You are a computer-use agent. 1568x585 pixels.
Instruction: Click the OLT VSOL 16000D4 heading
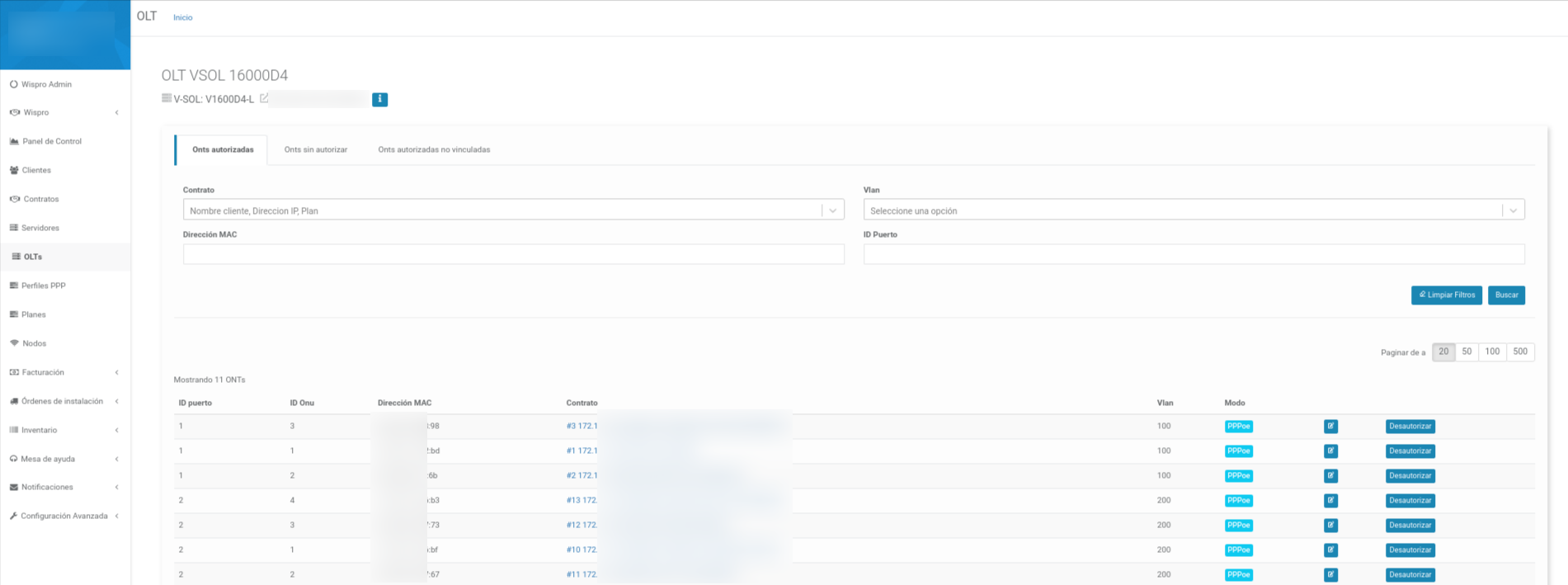[x=224, y=75]
